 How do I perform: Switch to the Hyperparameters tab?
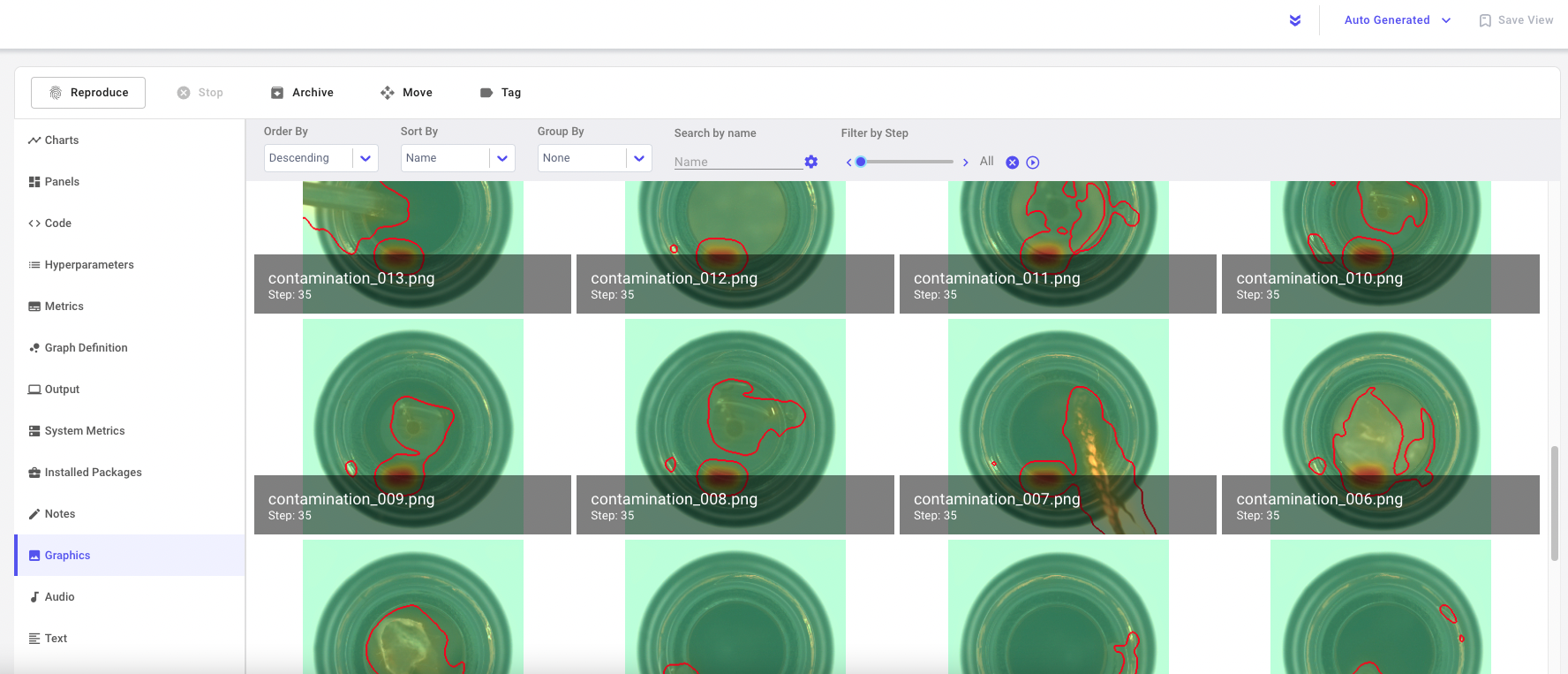coord(89,265)
